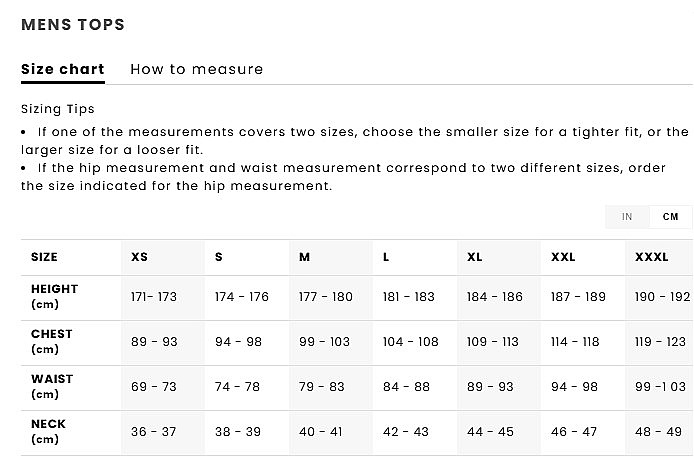Click the WAIST (cm) row label

tap(52, 387)
